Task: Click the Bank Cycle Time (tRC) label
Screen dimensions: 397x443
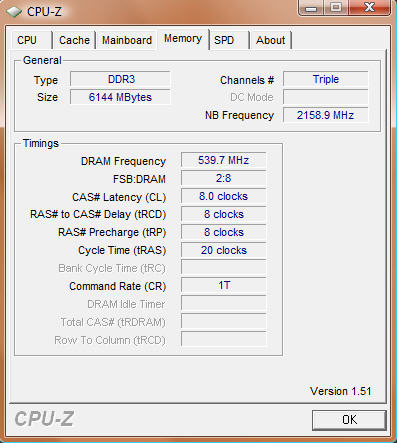Action: pyautogui.click(x=112, y=268)
